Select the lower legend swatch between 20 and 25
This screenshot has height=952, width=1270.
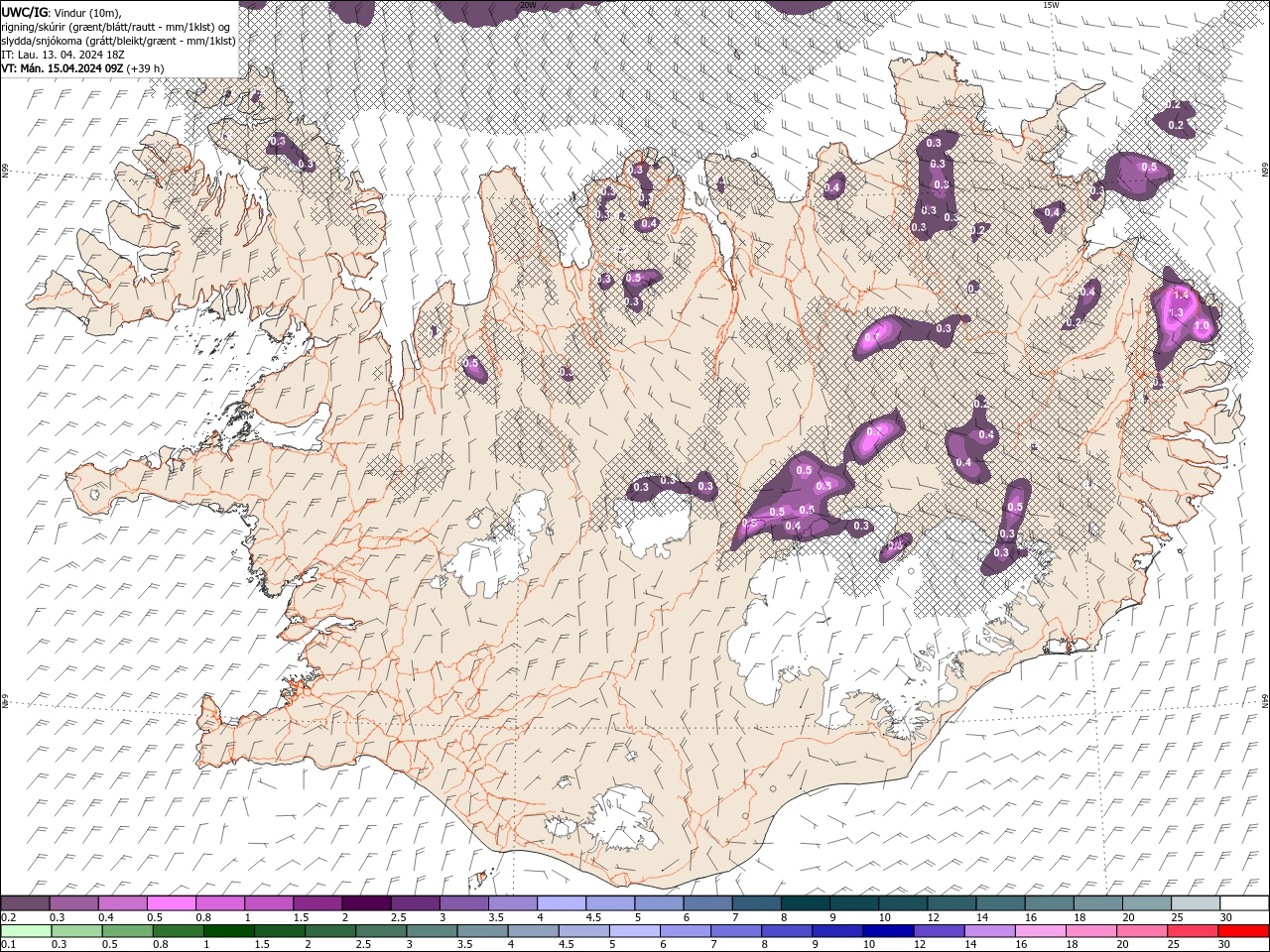tap(1141, 931)
